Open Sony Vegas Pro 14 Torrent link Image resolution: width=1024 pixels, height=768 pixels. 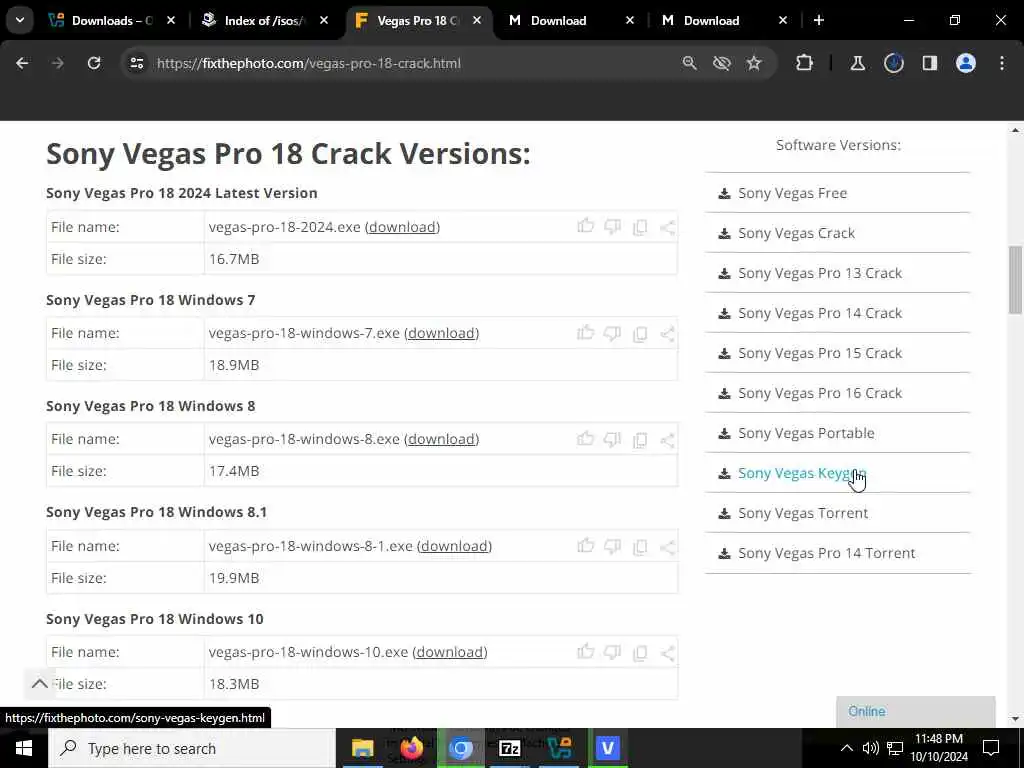click(826, 553)
